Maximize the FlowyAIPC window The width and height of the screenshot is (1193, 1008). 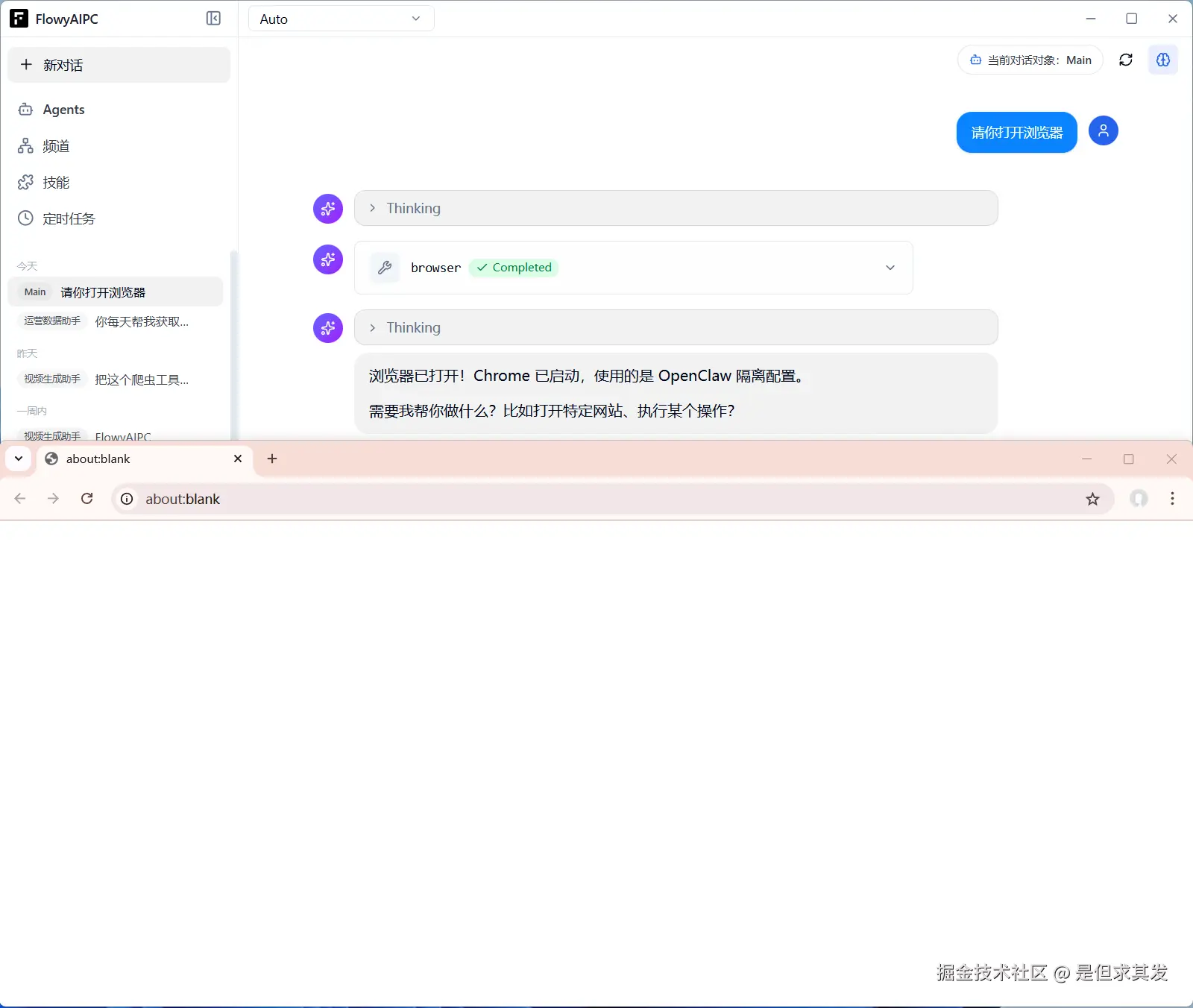pos(1131,19)
